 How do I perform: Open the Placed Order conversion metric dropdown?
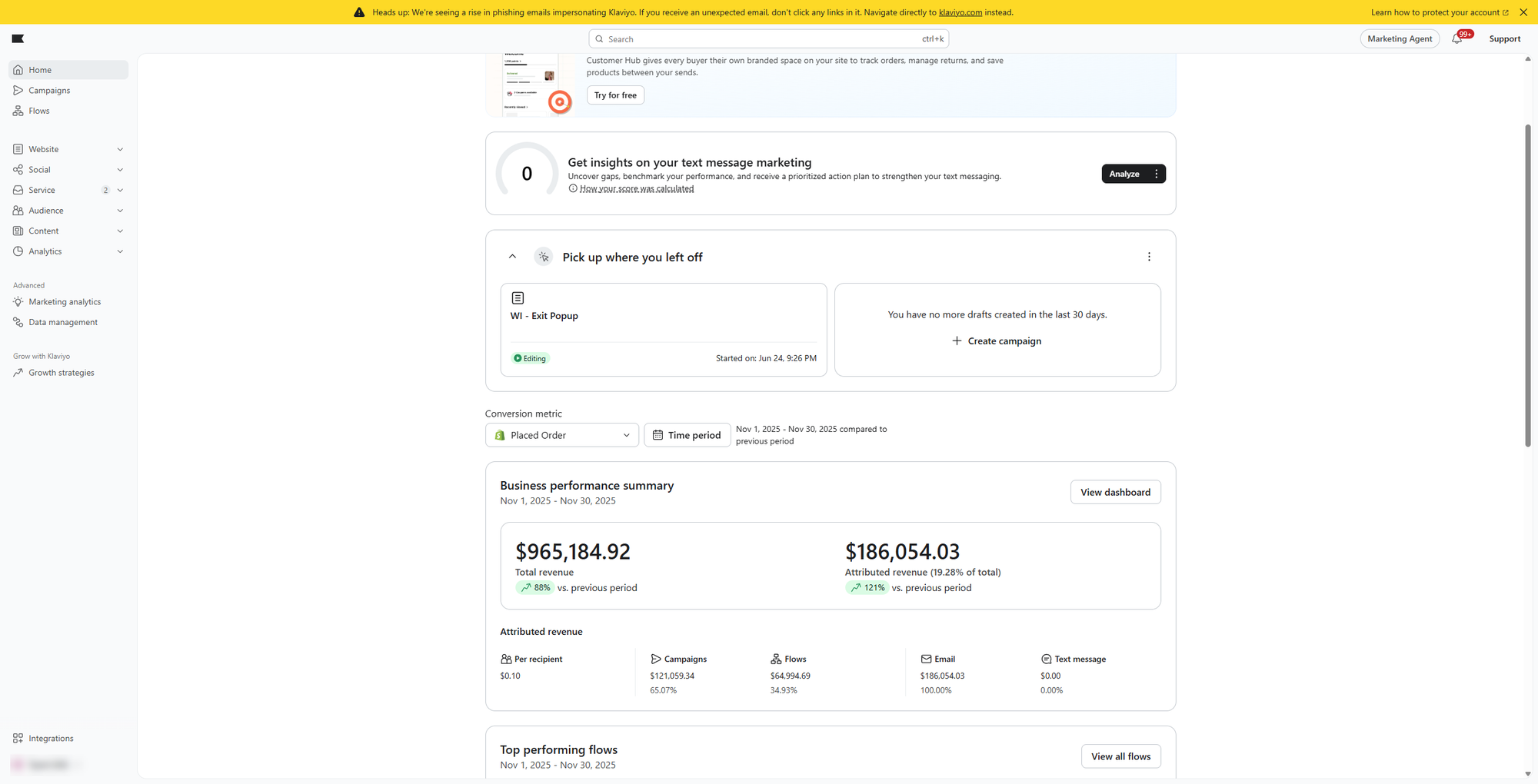561,435
